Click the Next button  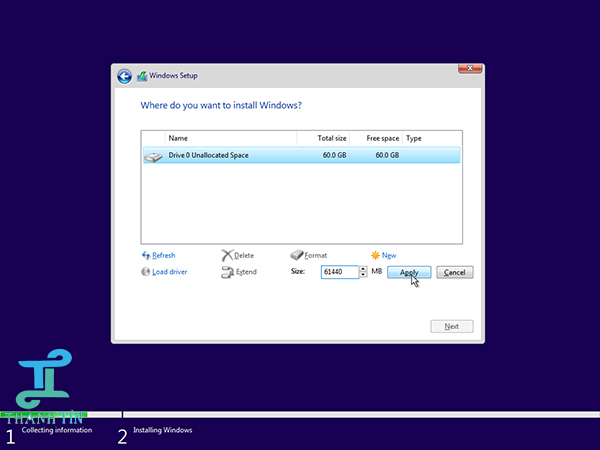(451, 326)
